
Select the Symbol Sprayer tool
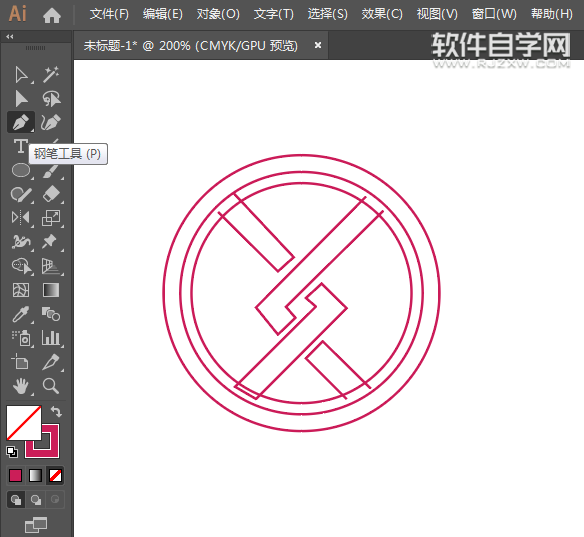(x=21, y=338)
